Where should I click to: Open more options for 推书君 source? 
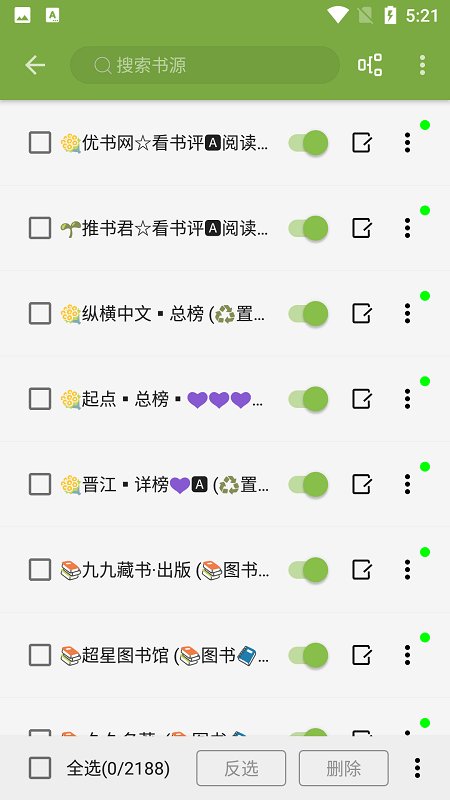[407, 228]
